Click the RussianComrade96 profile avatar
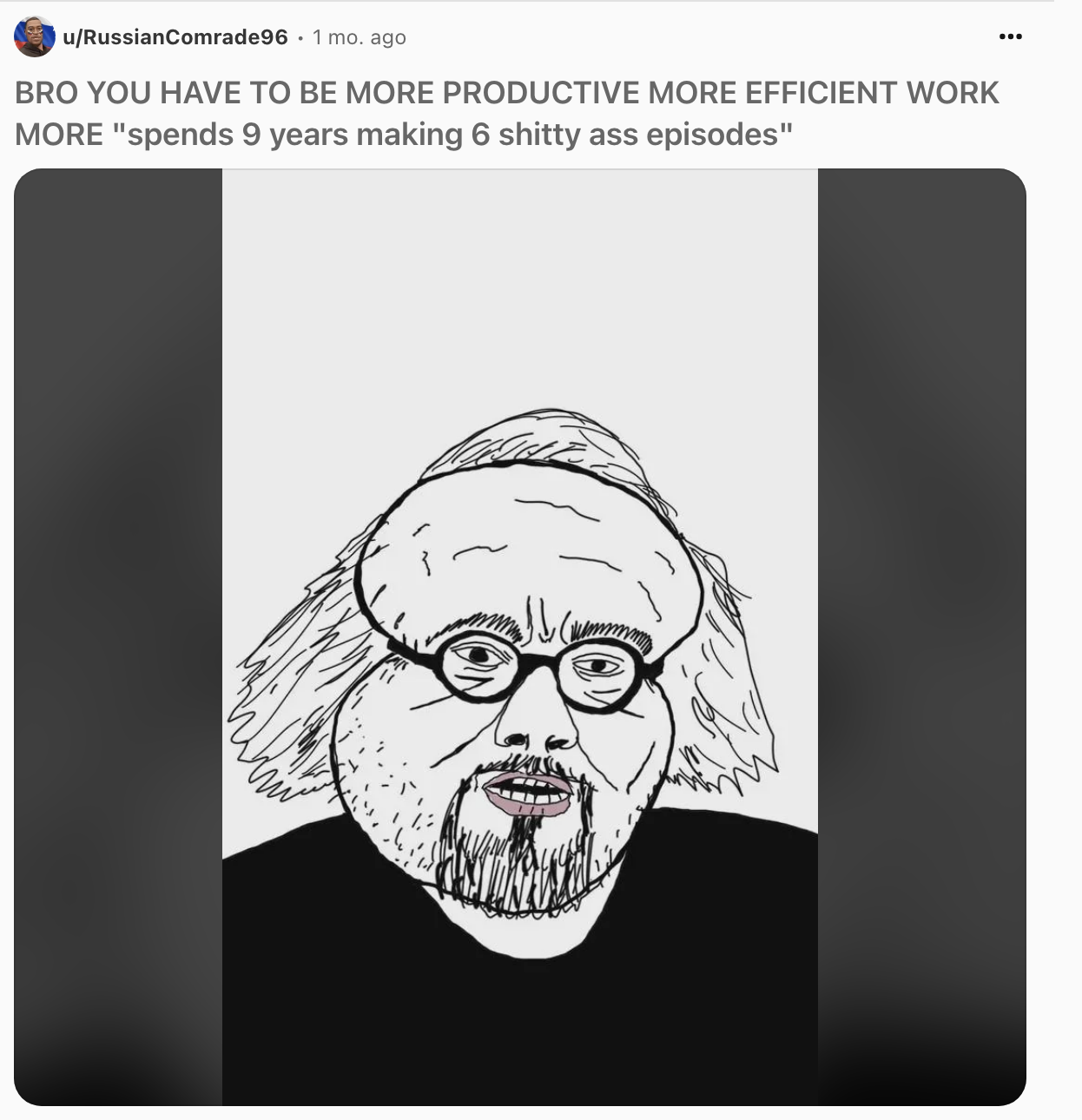The width and height of the screenshot is (1082, 1120). 35,36
